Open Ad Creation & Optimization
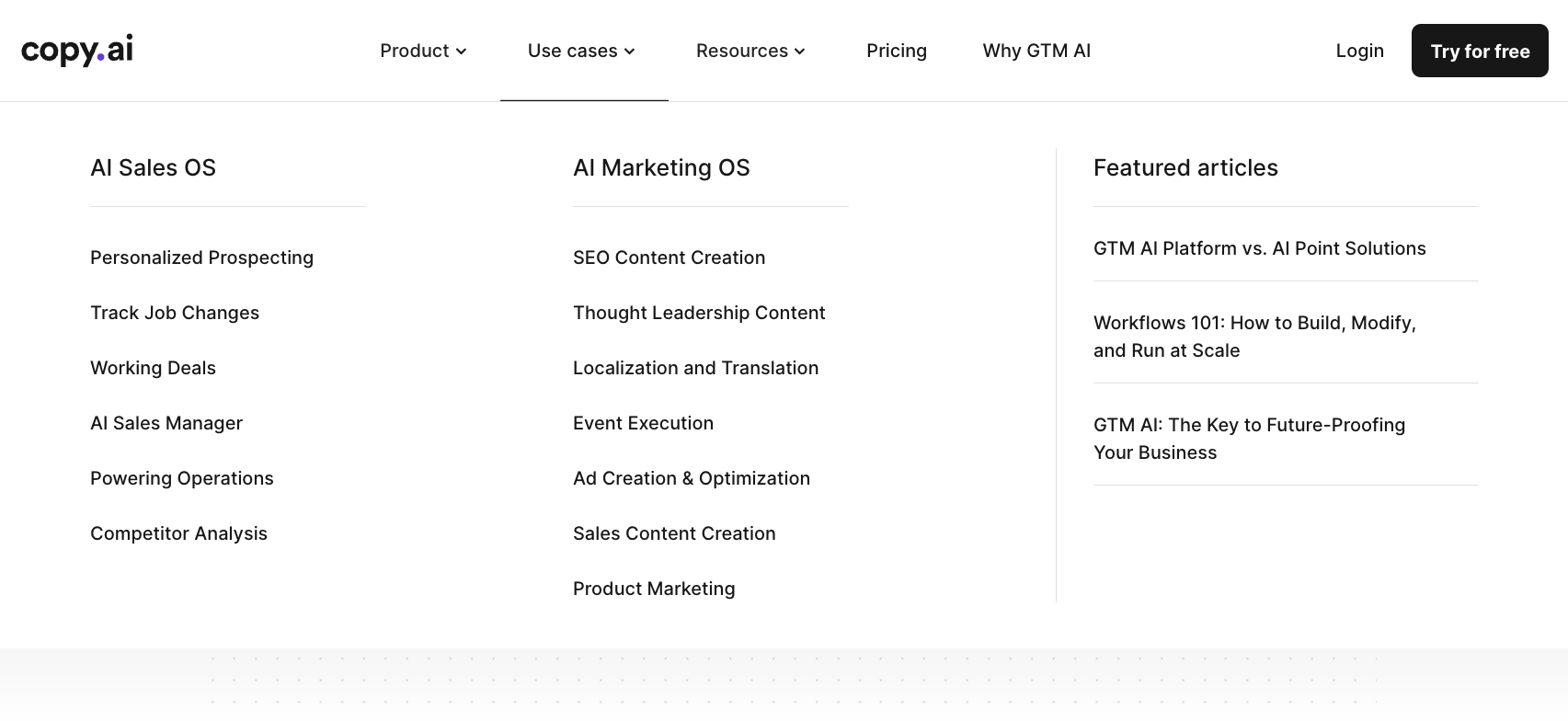Viewport: 1568px width, 721px height. coord(692,478)
